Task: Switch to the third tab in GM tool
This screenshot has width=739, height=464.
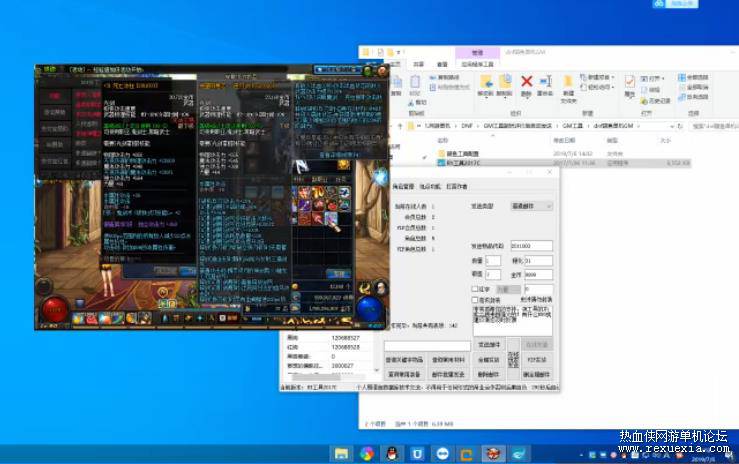Action: point(456,187)
